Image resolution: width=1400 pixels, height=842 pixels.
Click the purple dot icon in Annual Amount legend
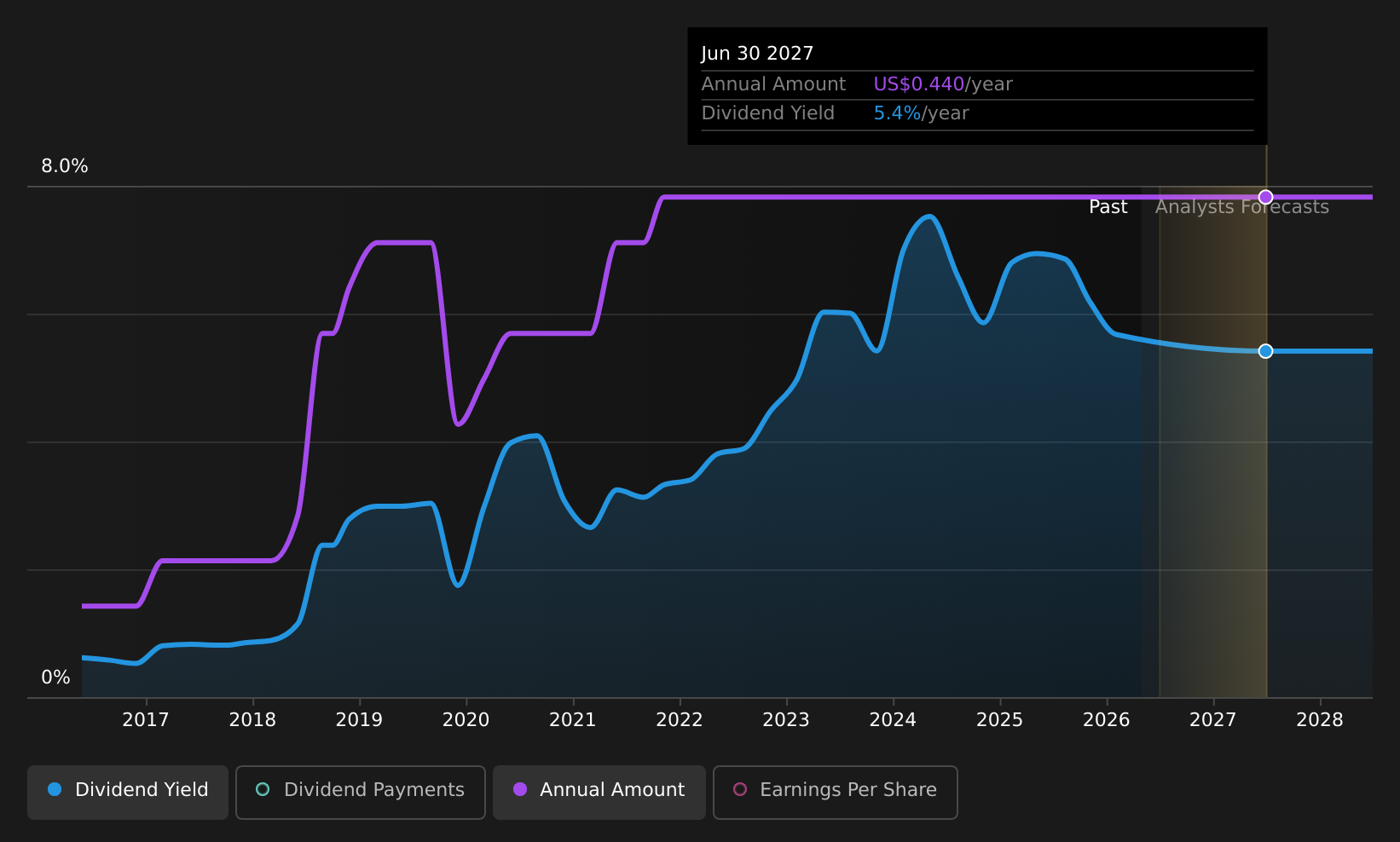click(520, 789)
